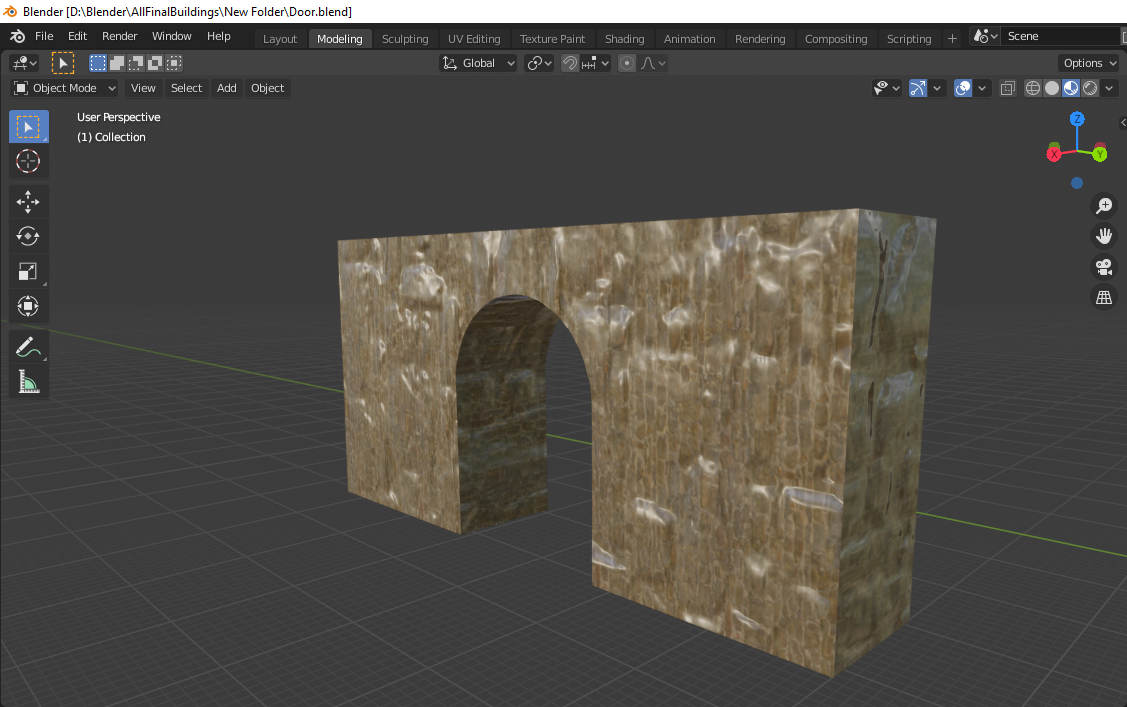Image resolution: width=1127 pixels, height=707 pixels.
Task: Switch to Wireframe viewport shading
Action: pyautogui.click(x=1033, y=88)
